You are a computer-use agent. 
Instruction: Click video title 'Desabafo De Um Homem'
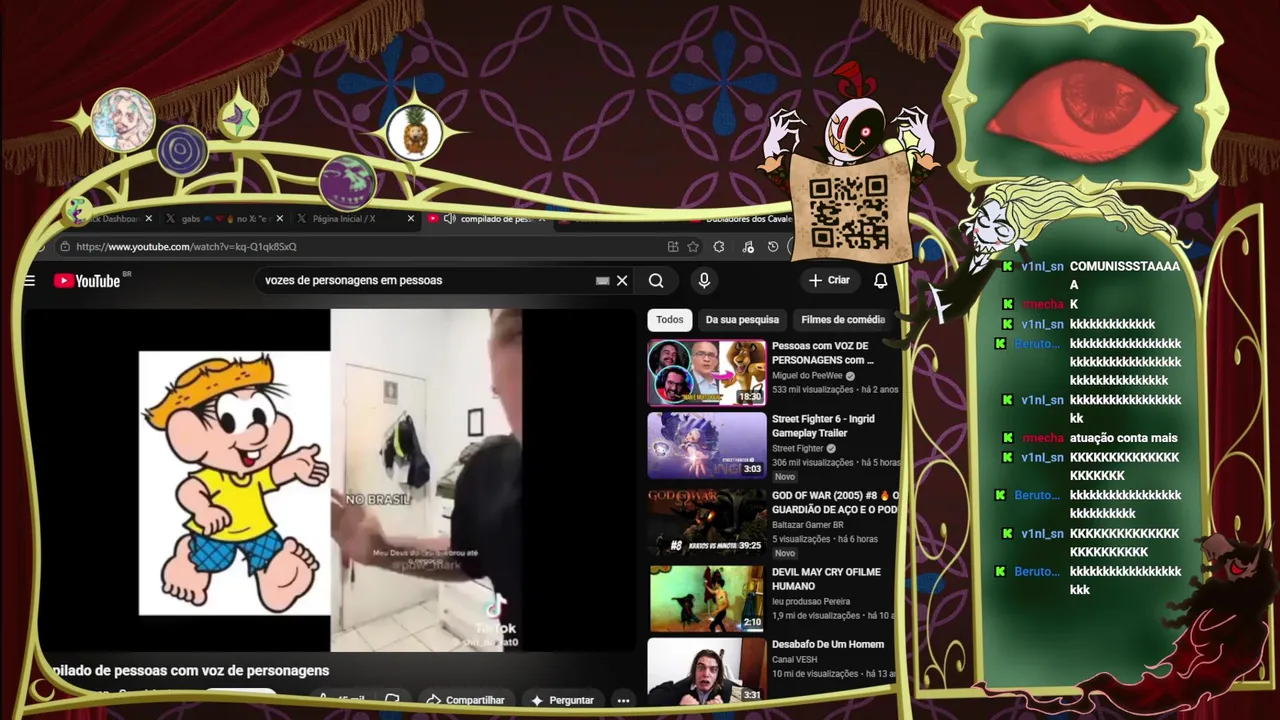click(x=828, y=644)
